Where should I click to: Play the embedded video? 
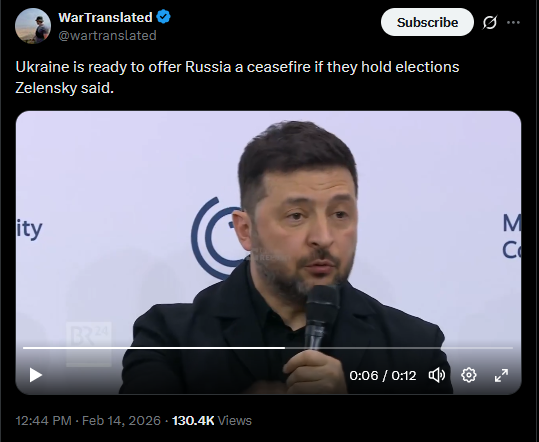pos(36,375)
